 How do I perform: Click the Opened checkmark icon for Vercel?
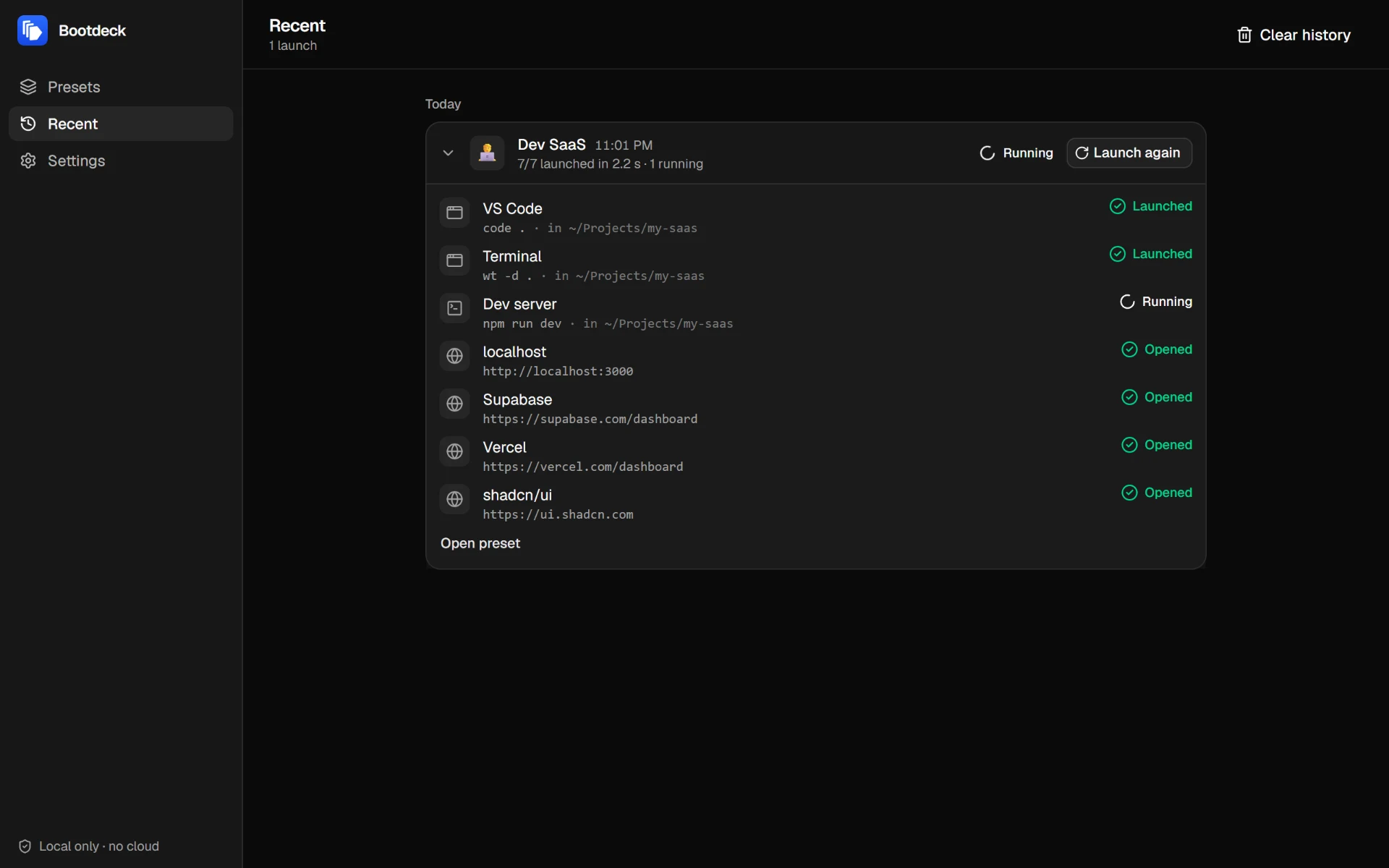(x=1129, y=445)
